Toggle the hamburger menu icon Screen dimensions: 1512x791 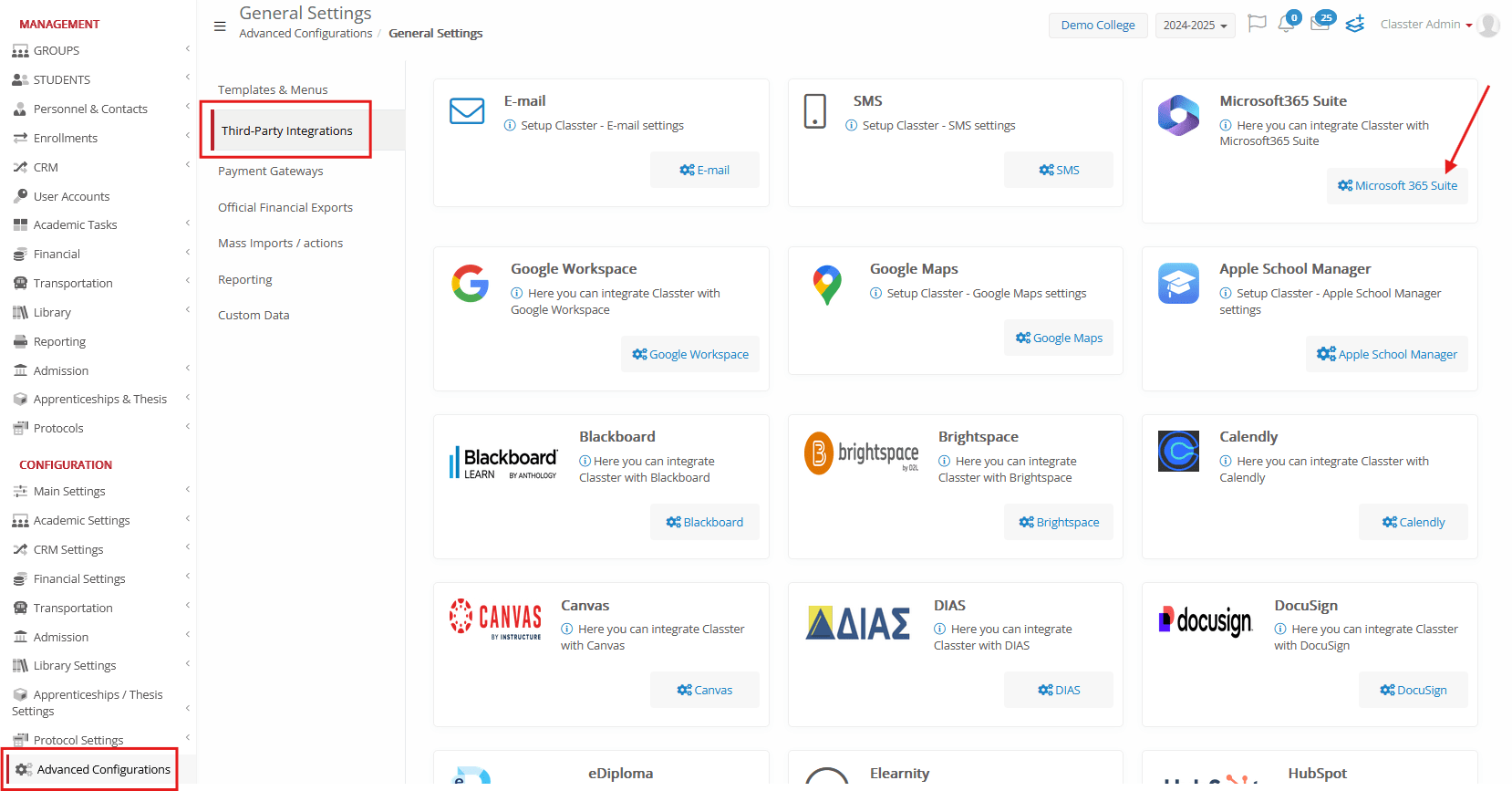tap(220, 26)
